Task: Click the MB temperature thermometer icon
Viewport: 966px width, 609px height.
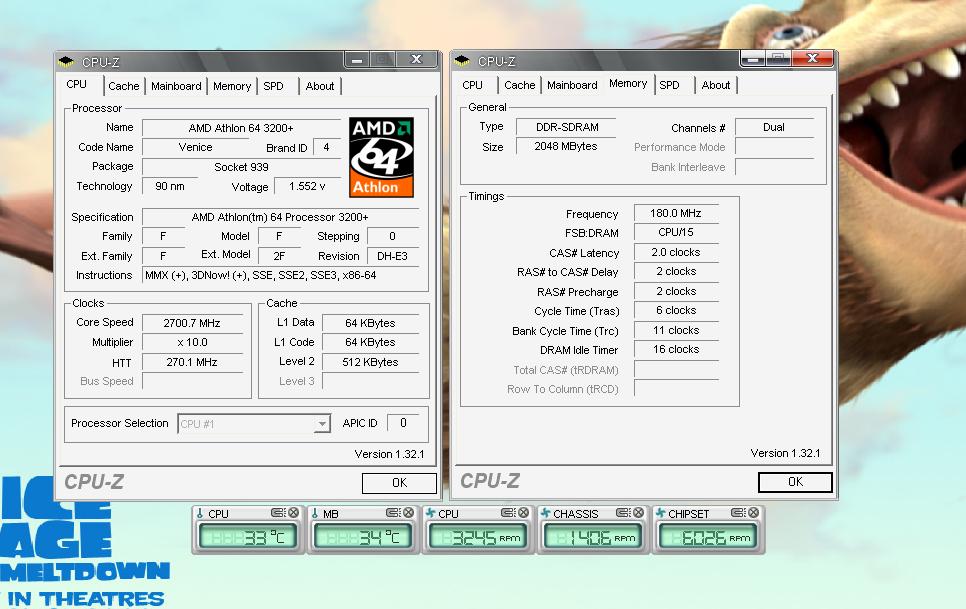Action: pyautogui.click(x=315, y=514)
